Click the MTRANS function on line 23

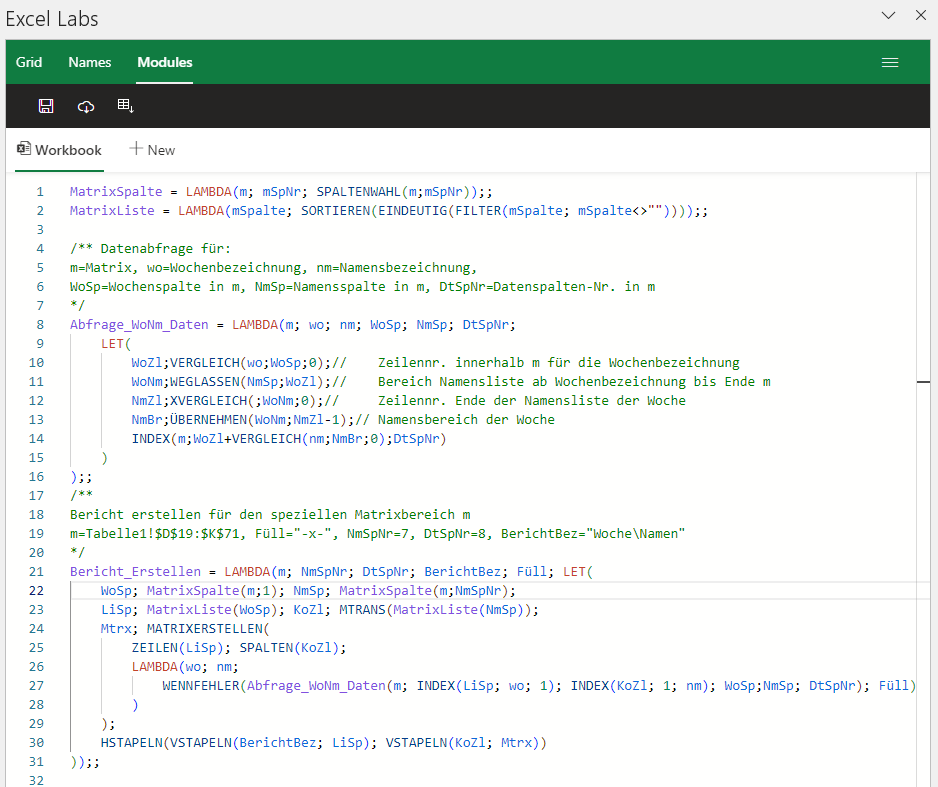click(363, 610)
